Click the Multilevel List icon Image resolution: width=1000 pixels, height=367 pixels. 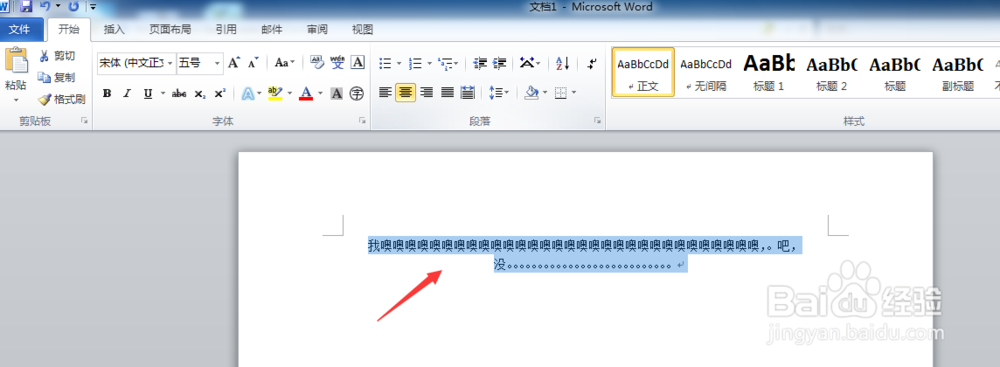[x=446, y=63]
